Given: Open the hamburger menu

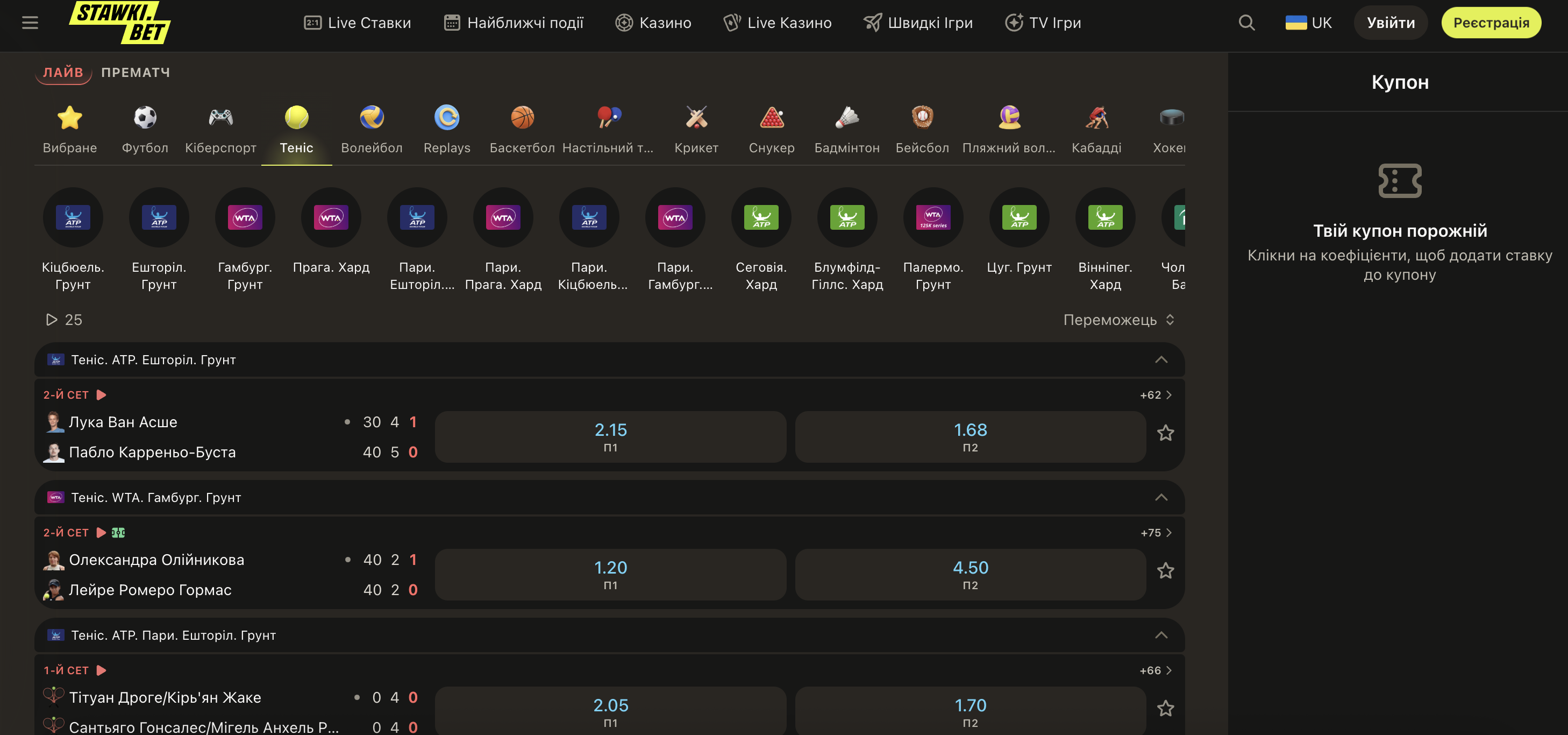Looking at the screenshot, I should 30,23.
